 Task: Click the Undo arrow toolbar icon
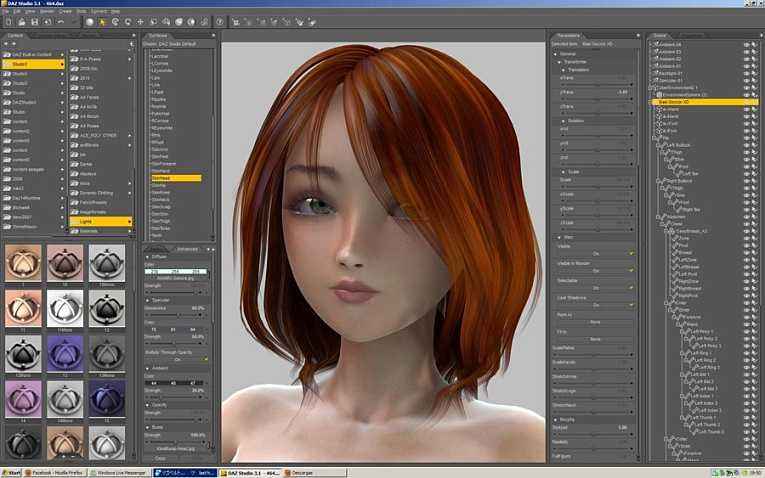point(60,21)
